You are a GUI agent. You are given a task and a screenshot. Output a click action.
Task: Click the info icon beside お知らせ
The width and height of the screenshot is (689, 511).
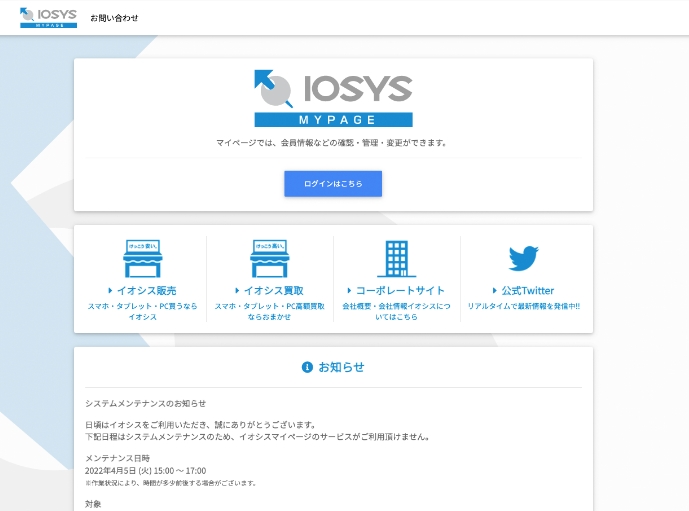(x=307, y=367)
